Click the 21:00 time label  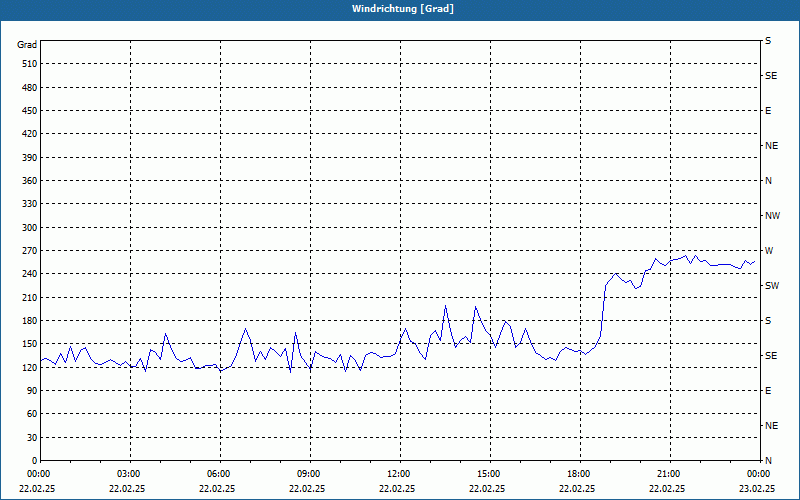(x=670, y=474)
